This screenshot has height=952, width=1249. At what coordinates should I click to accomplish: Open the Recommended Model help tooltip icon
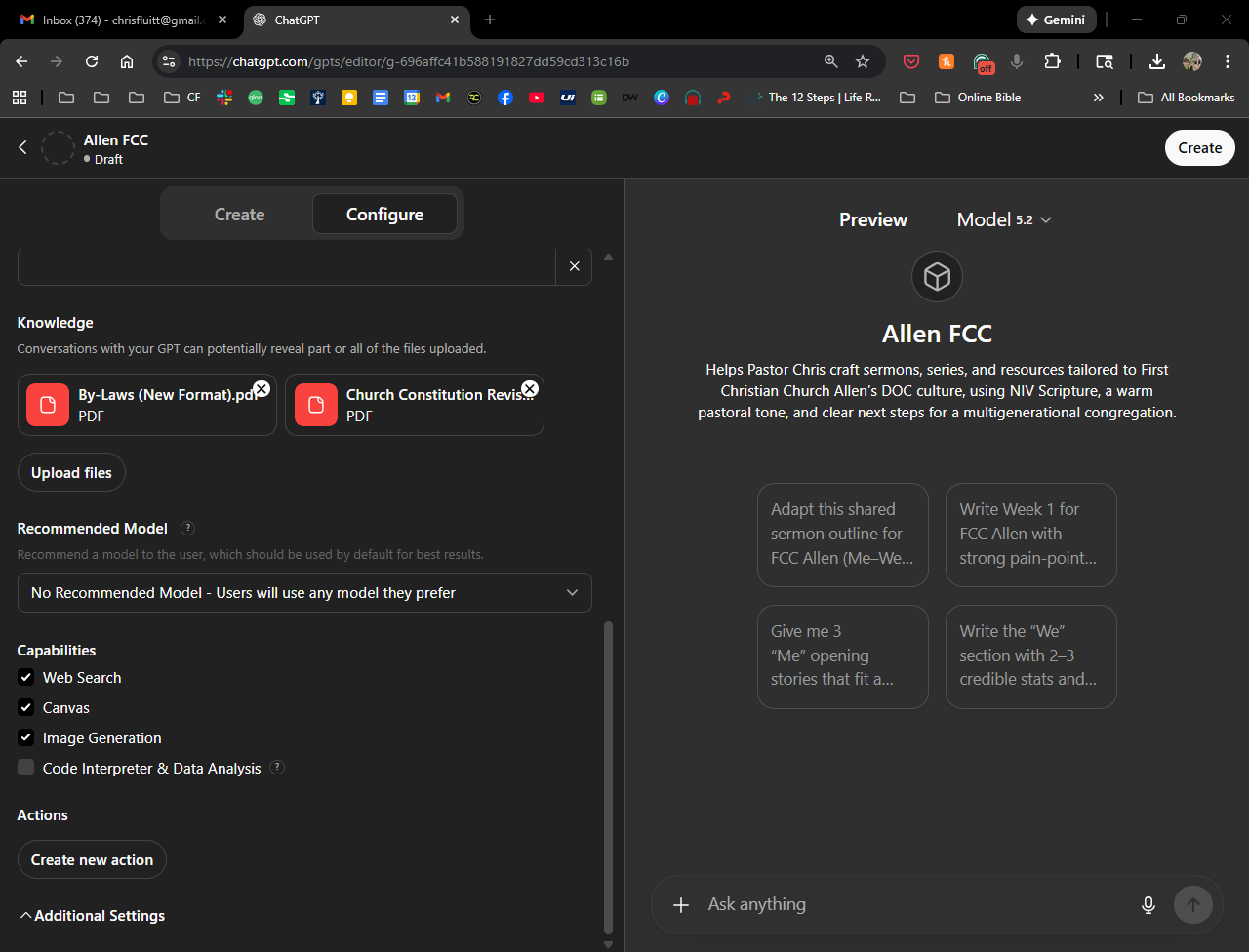coord(188,528)
